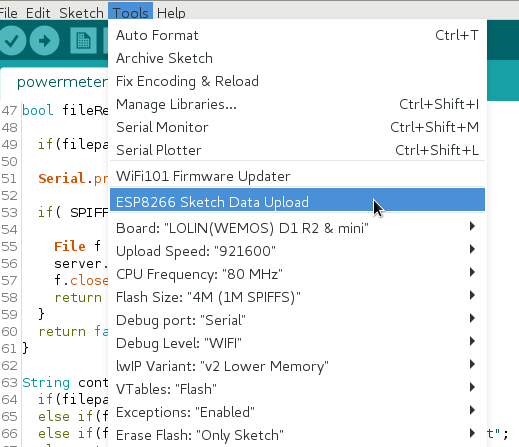Choose Auto Format from Tools menu
The width and height of the screenshot is (519, 447).
[x=297, y=35]
